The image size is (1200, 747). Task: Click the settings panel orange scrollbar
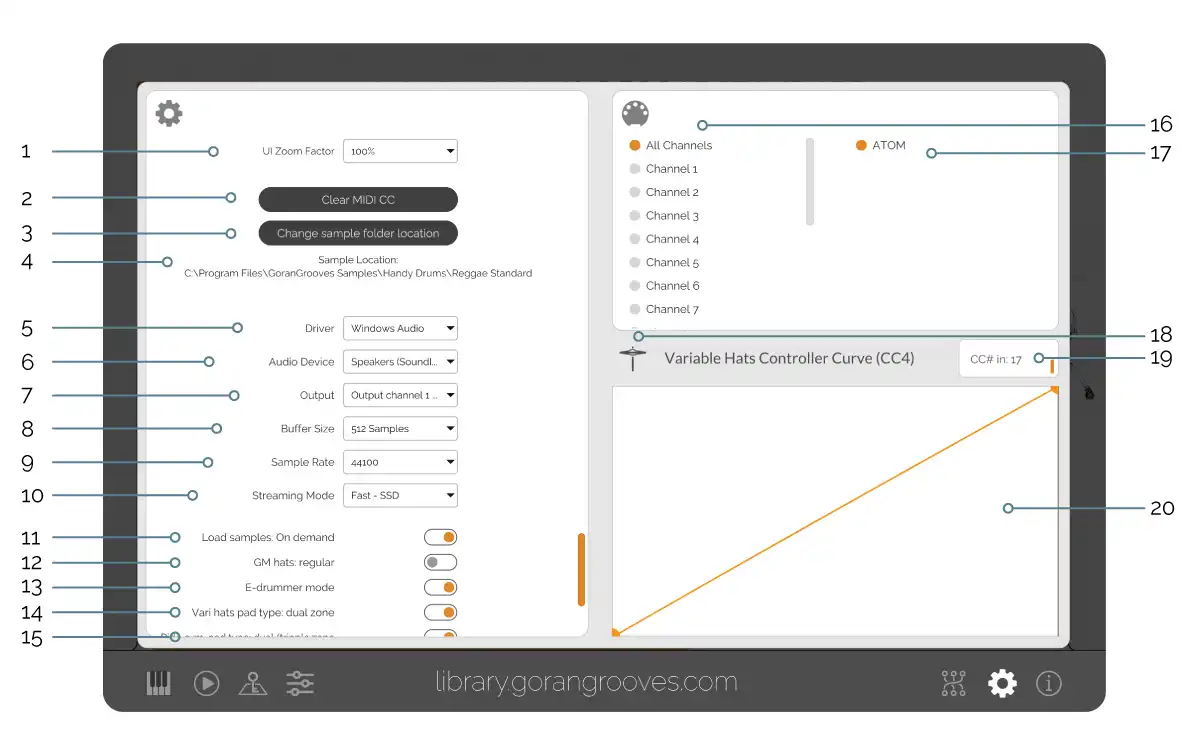click(x=581, y=569)
